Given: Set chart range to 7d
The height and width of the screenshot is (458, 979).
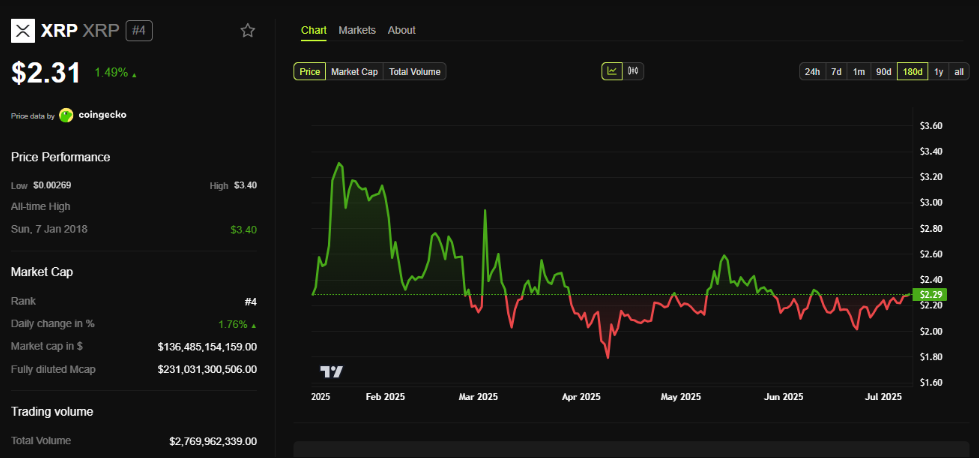Looking at the screenshot, I should point(836,72).
